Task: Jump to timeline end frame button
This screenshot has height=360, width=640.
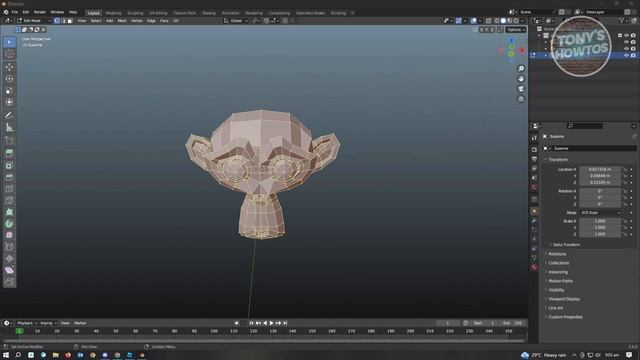Action: (285, 323)
